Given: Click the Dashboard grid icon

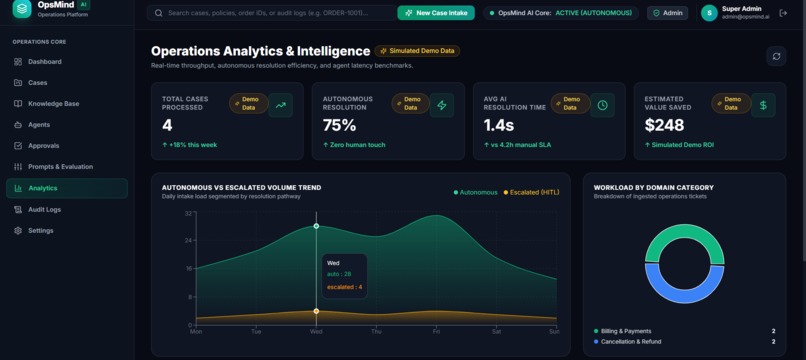Looking at the screenshot, I should pyautogui.click(x=18, y=62).
